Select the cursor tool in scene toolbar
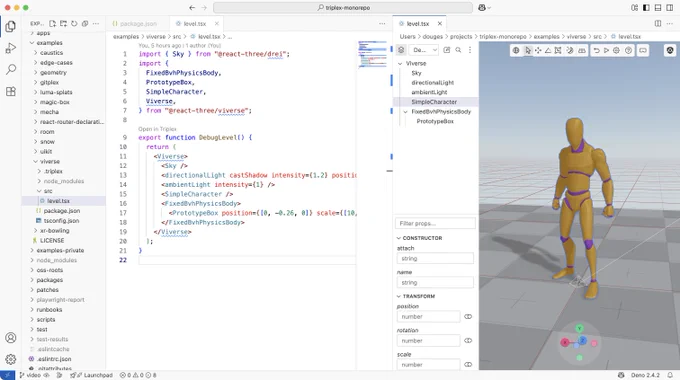Screen dimensions: 680x380 click(527, 50)
